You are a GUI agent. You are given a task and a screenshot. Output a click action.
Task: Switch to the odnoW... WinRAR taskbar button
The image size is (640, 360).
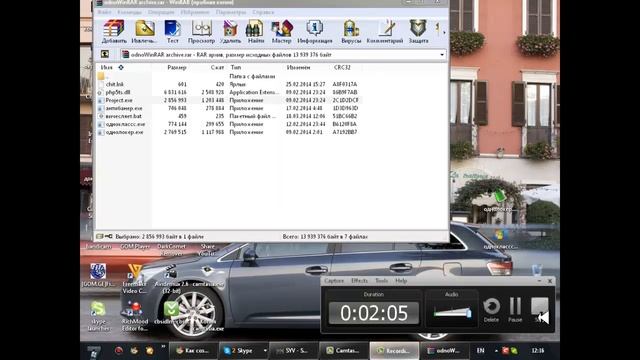click(x=444, y=351)
